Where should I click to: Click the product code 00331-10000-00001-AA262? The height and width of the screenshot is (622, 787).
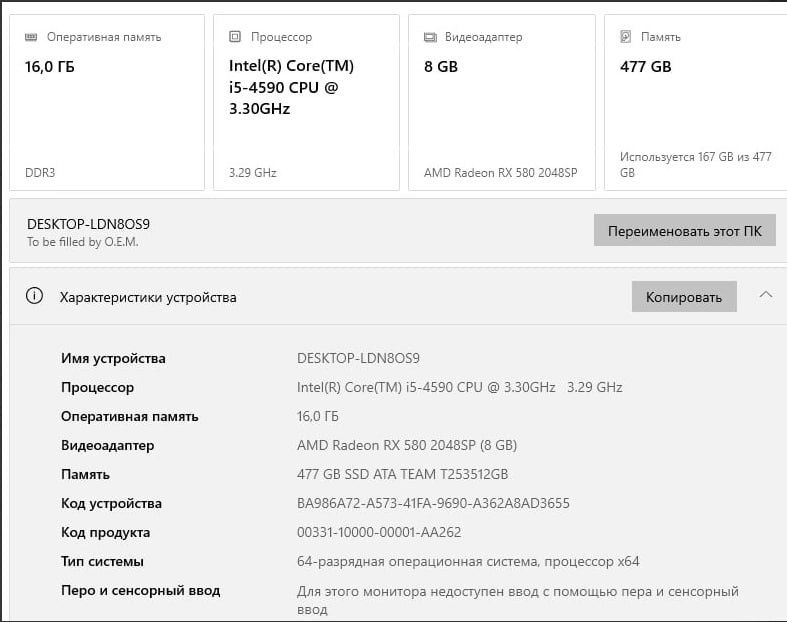click(x=379, y=532)
